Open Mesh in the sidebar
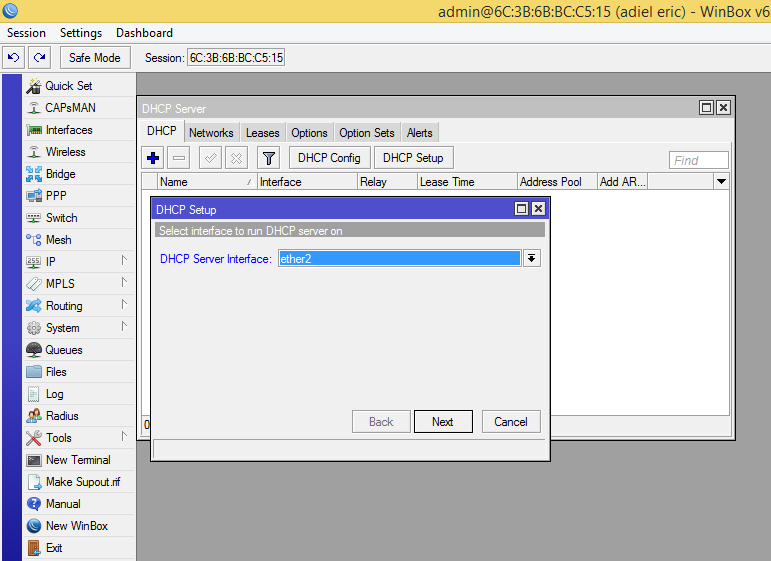 [x=79, y=240]
